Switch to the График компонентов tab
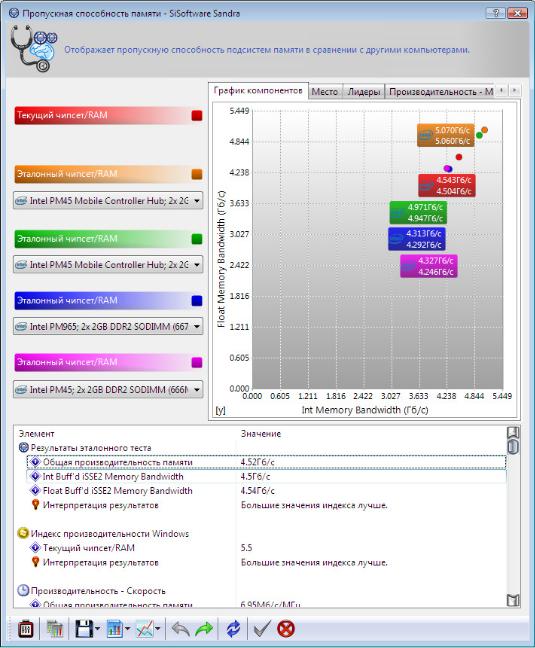 pos(258,91)
